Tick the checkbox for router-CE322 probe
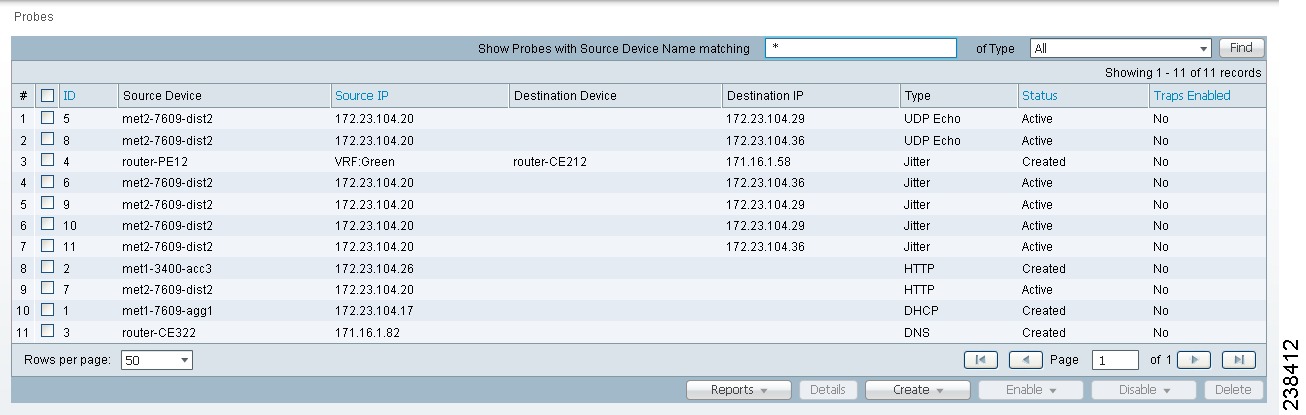 tap(47, 331)
